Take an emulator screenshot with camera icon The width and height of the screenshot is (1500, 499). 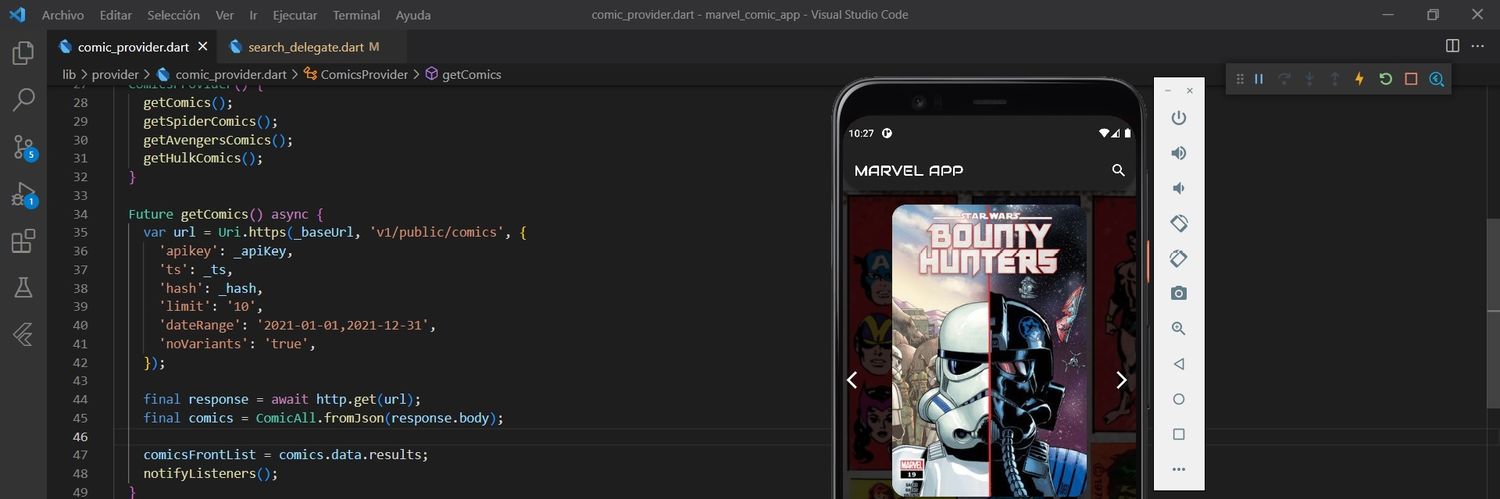[x=1179, y=293]
